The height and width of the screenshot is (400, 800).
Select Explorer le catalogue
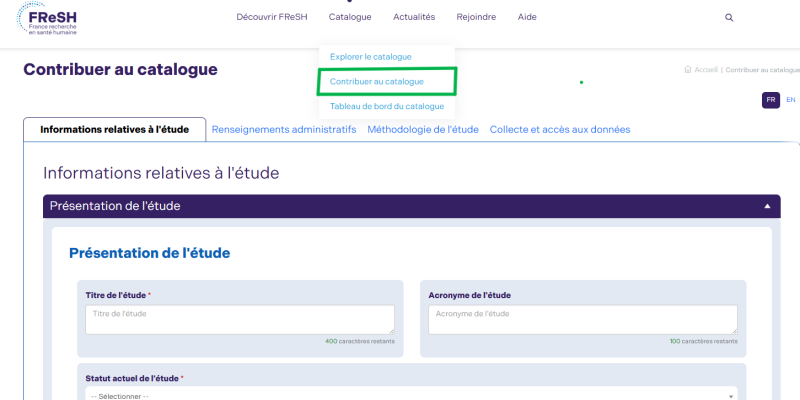click(x=370, y=57)
